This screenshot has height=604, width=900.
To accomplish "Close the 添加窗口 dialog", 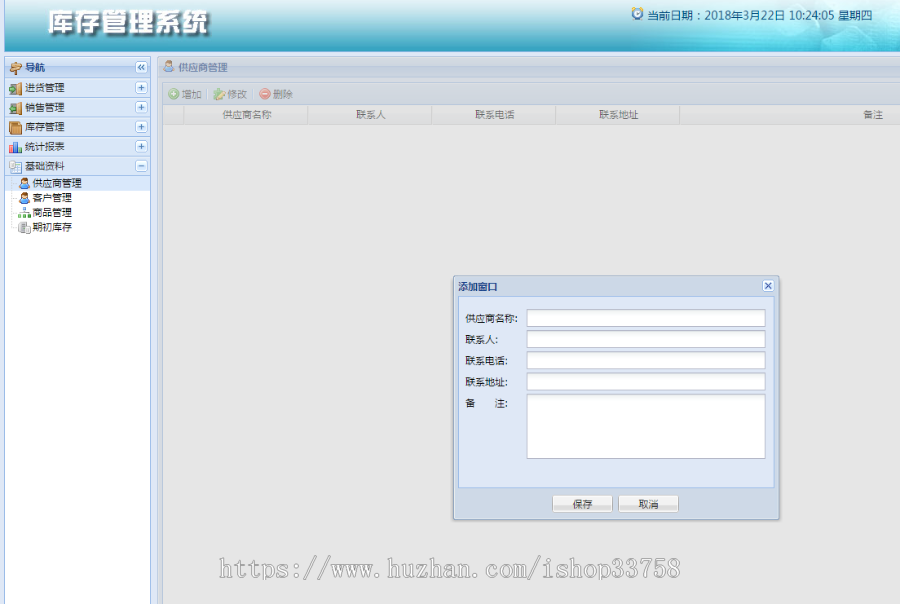I will point(768,285).
